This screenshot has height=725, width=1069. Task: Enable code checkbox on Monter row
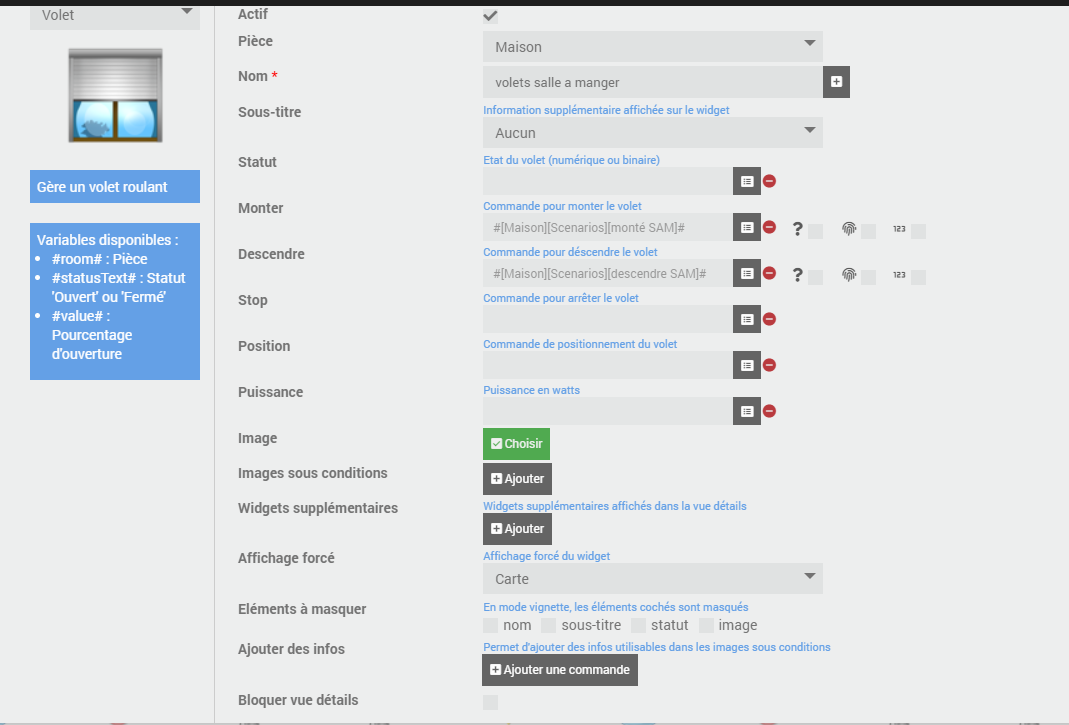pyautogui.click(x=918, y=231)
